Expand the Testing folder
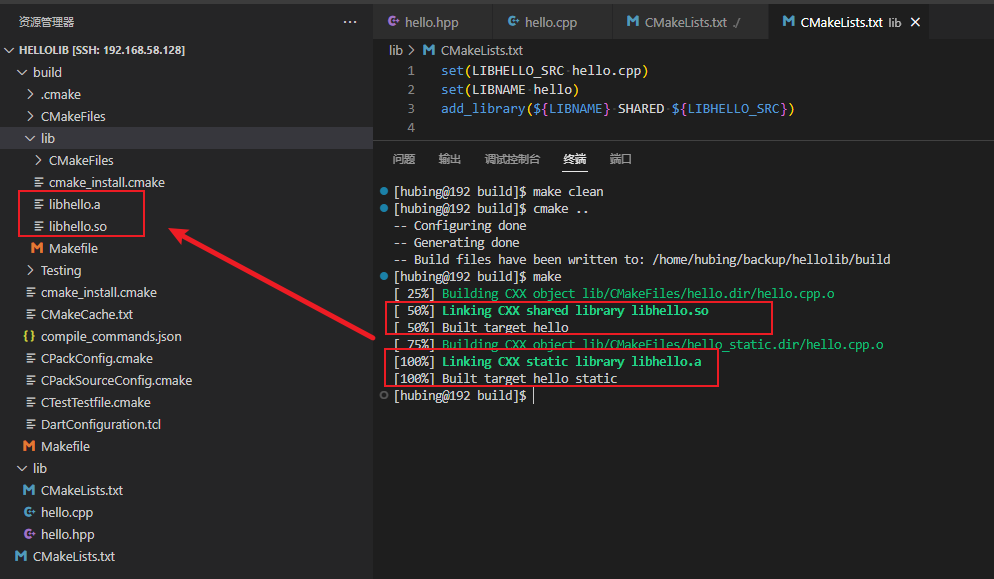Viewport: 994px width, 579px height. [30, 270]
